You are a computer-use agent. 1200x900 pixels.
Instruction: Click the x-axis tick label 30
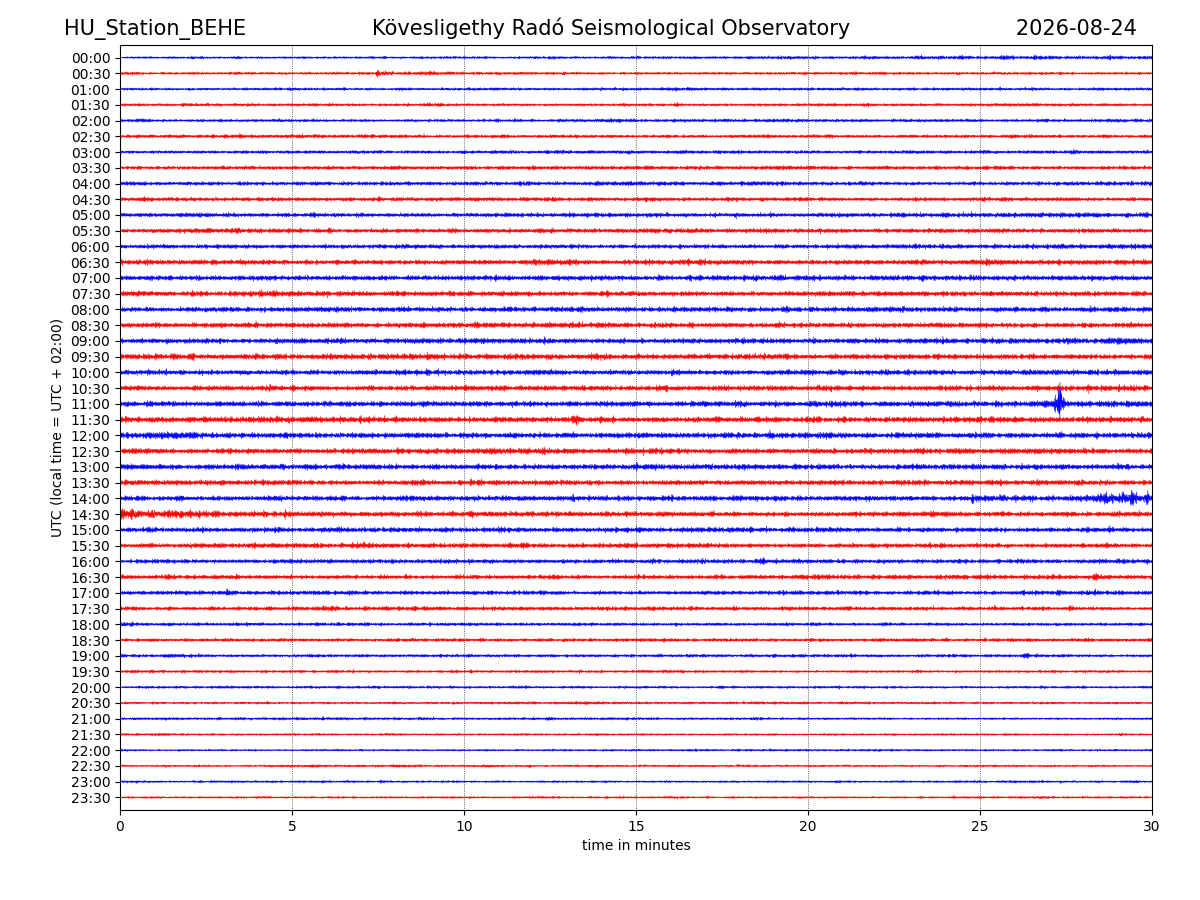pos(1152,826)
